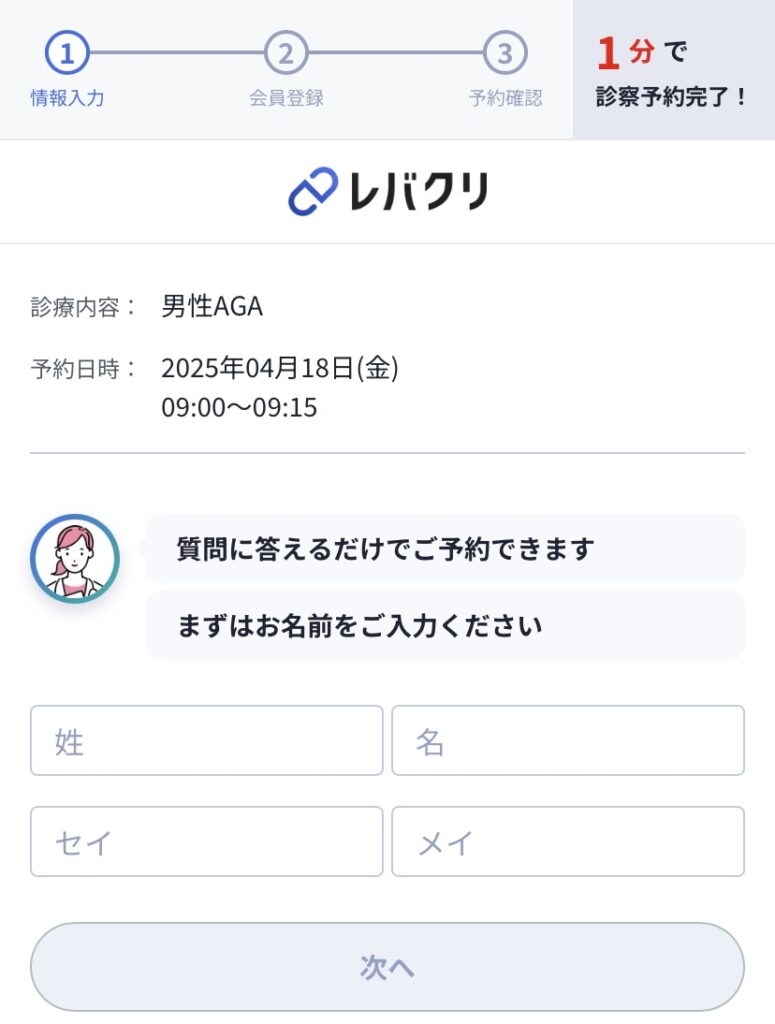Click the 診察予約完了！ banner text
Image resolution: width=775 pixels, height=1024 pixels.
671,97
